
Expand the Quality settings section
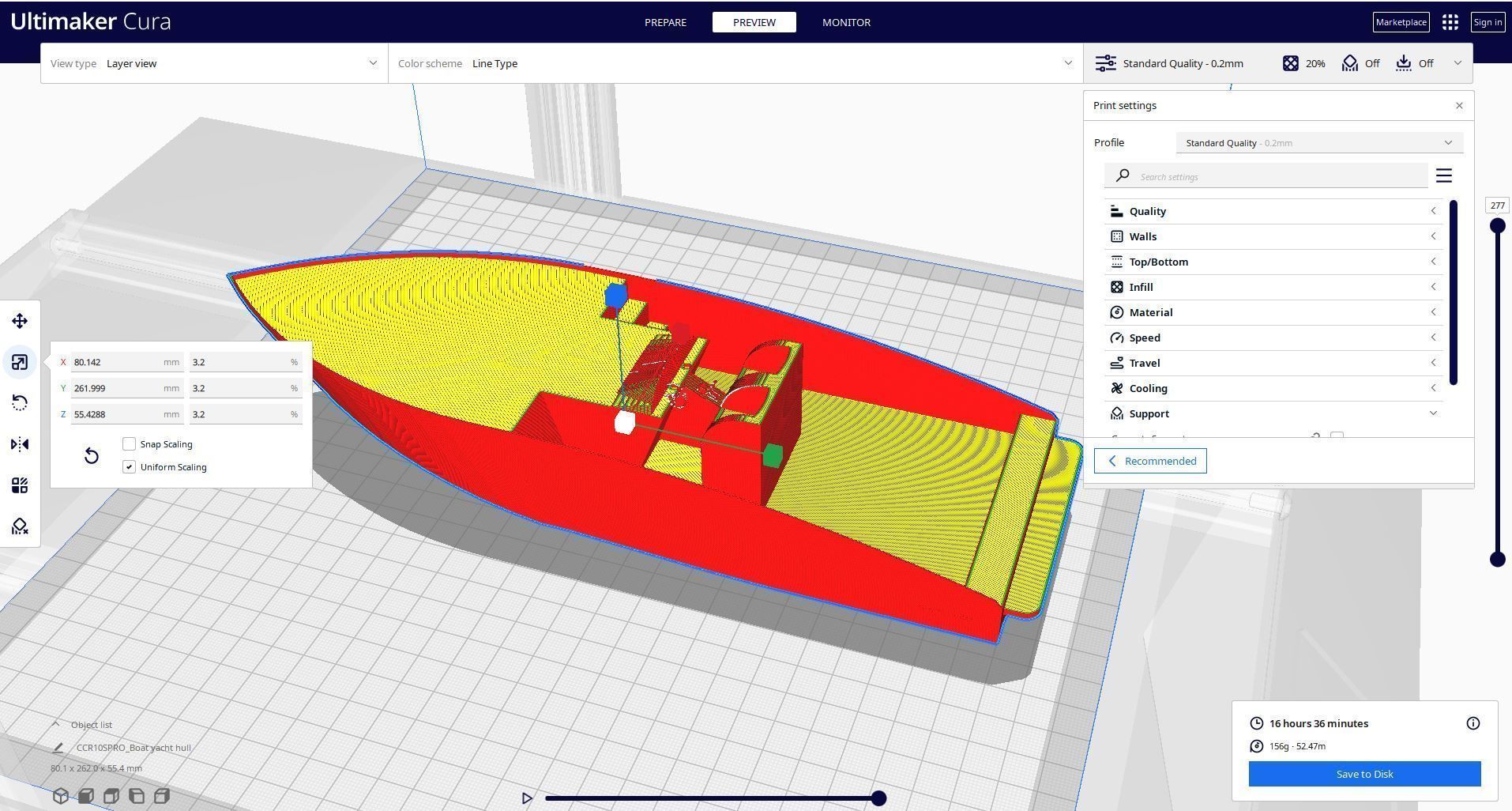(x=1273, y=211)
